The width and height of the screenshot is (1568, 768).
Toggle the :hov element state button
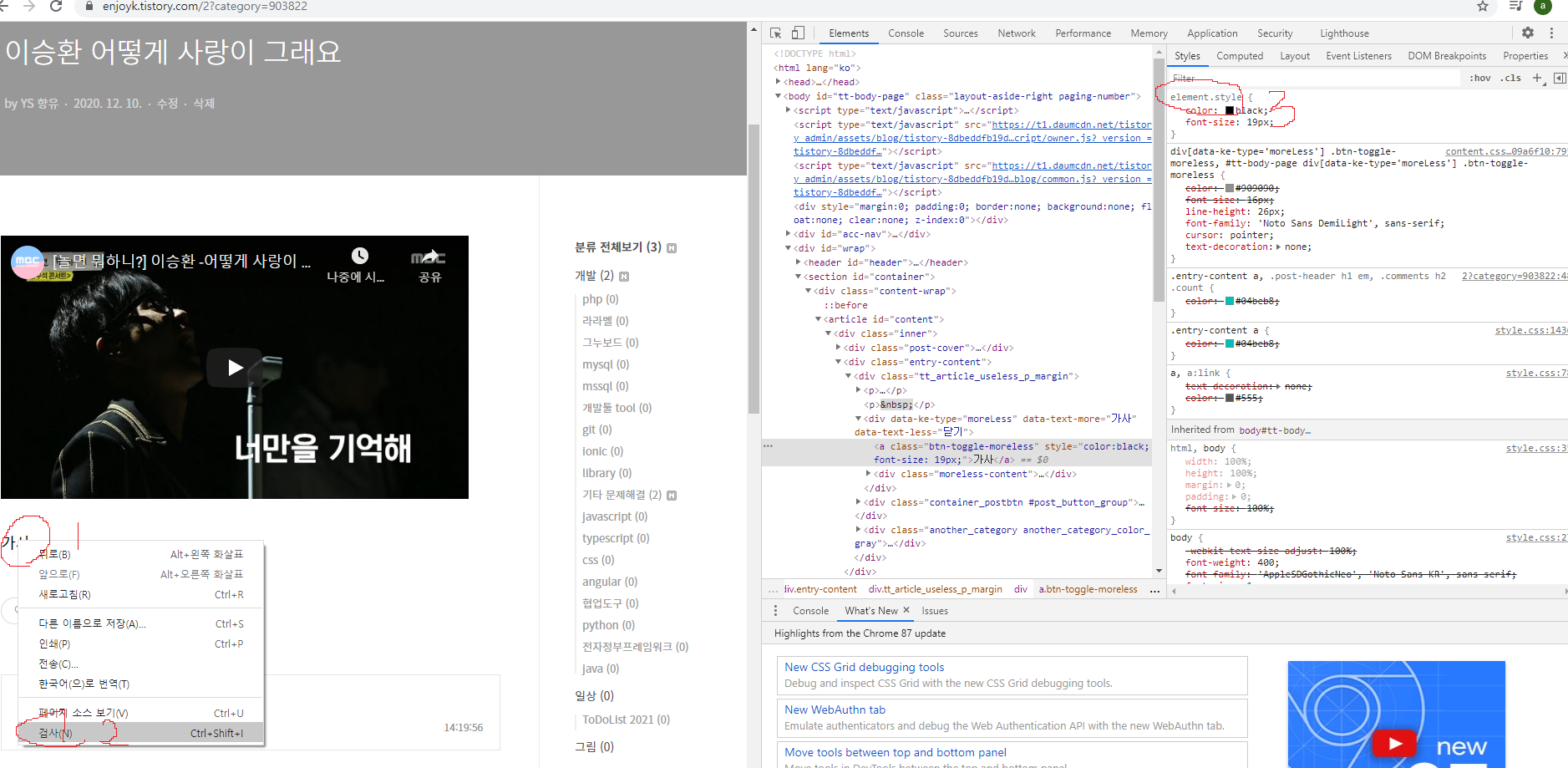(1480, 78)
